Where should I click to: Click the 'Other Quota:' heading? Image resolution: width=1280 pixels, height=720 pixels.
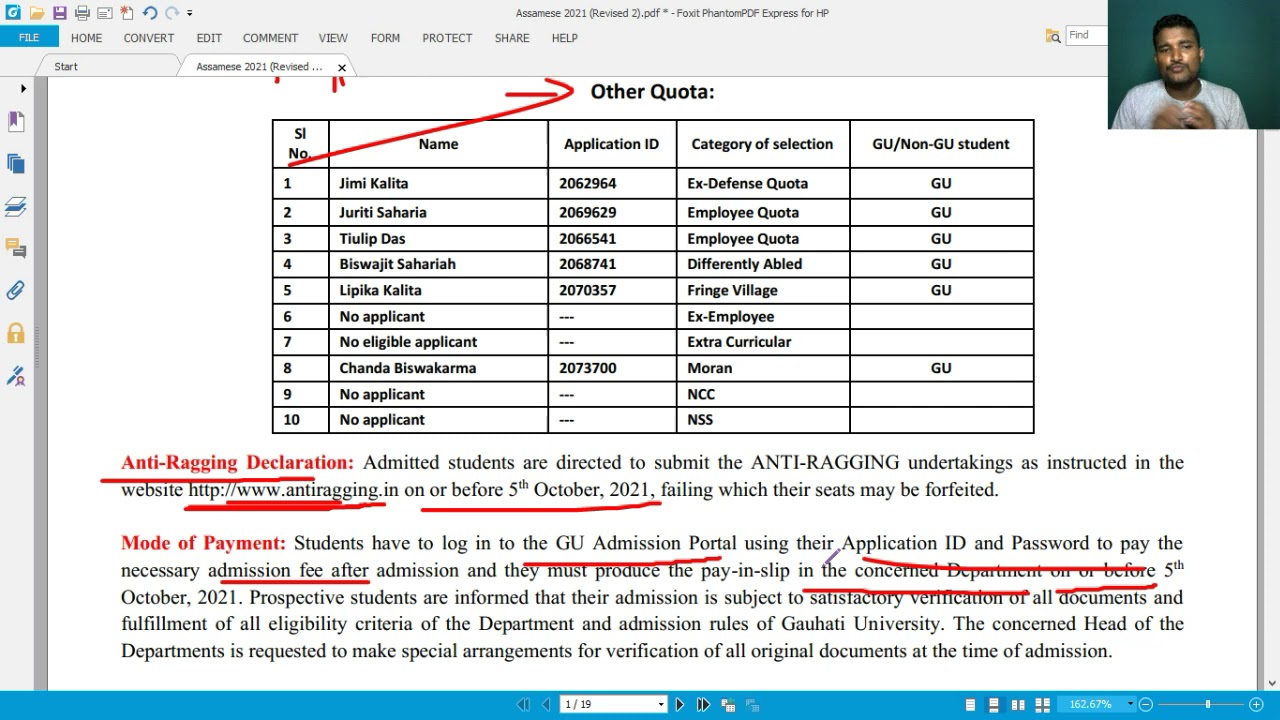tap(652, 91)
